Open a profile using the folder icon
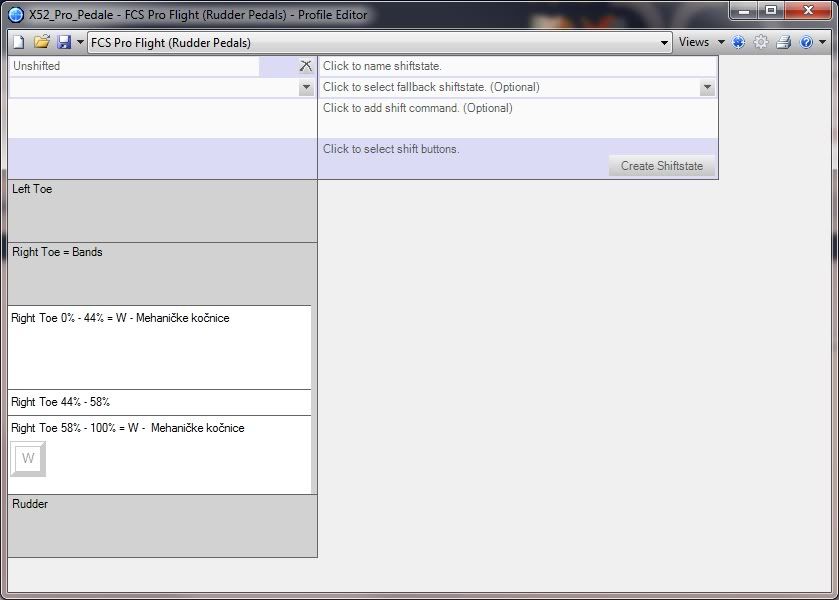The image size is (839, 600). pyautogui.click(x=41, y=43)
